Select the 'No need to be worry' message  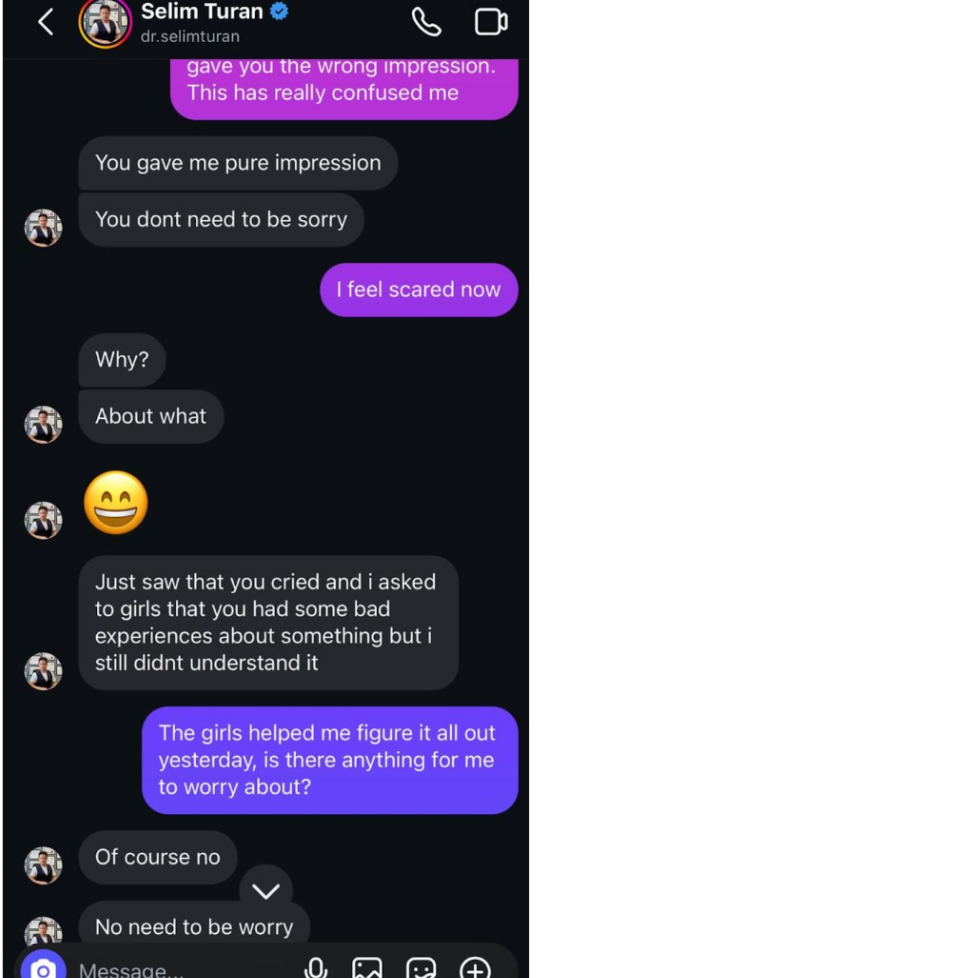pyautogui.click(x=193, y=927)
